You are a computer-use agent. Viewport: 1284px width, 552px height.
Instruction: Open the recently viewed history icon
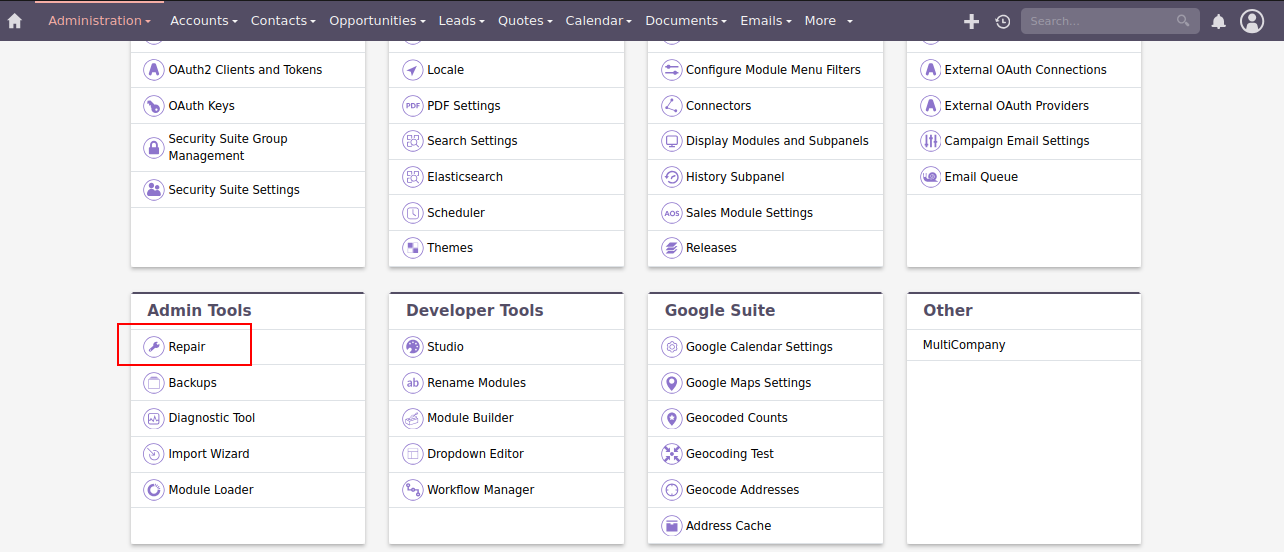click(1002, 21)
